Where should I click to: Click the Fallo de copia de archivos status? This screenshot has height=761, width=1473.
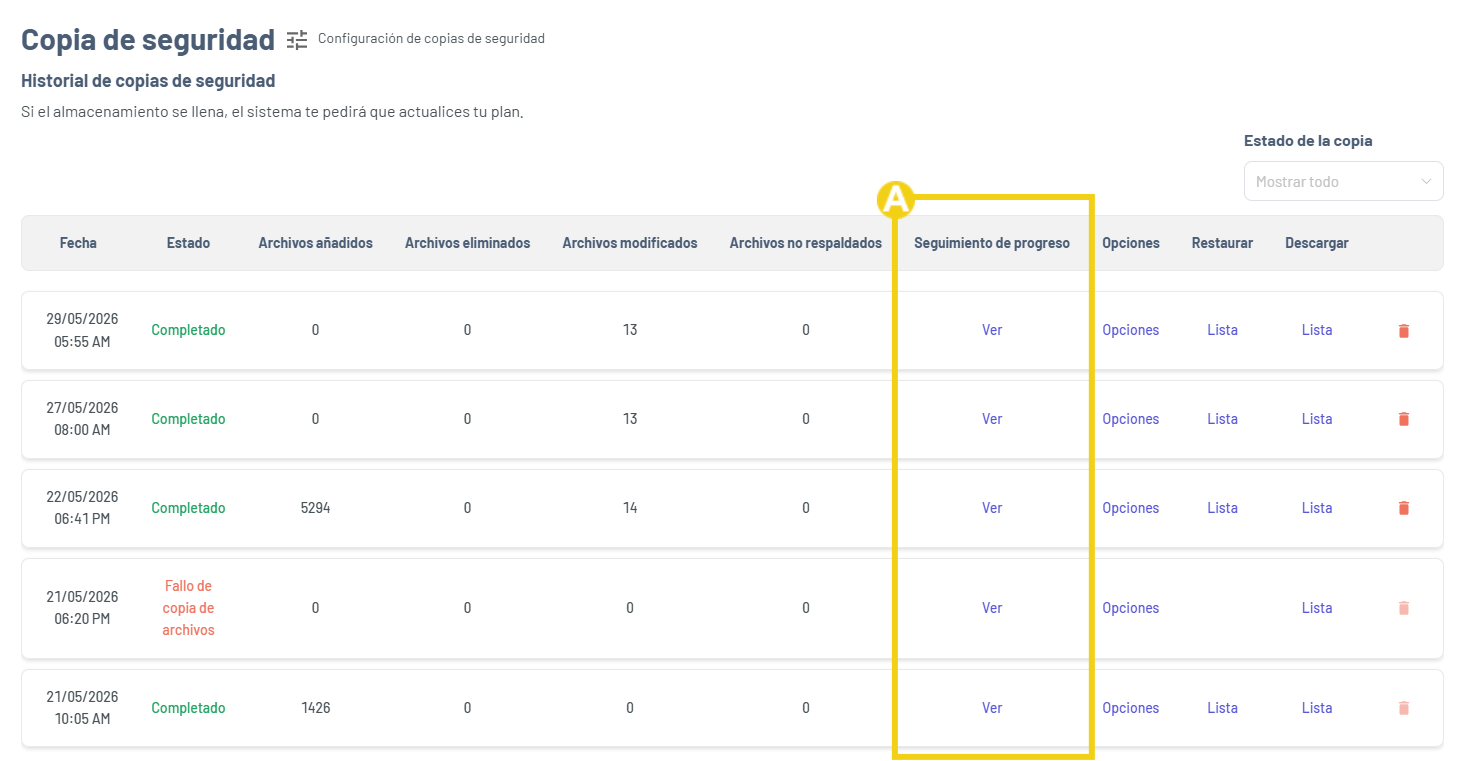tap(188, 608)
